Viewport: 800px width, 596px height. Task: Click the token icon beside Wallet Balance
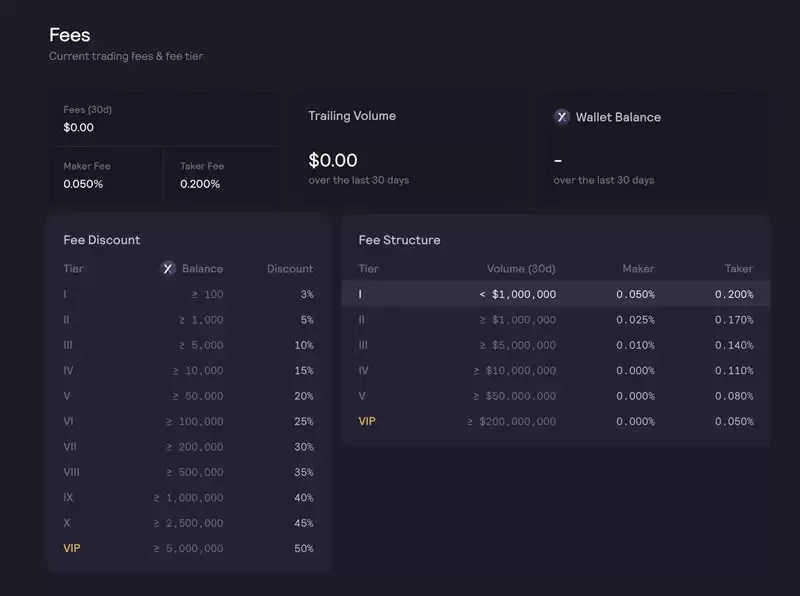(x=562, y=117)
